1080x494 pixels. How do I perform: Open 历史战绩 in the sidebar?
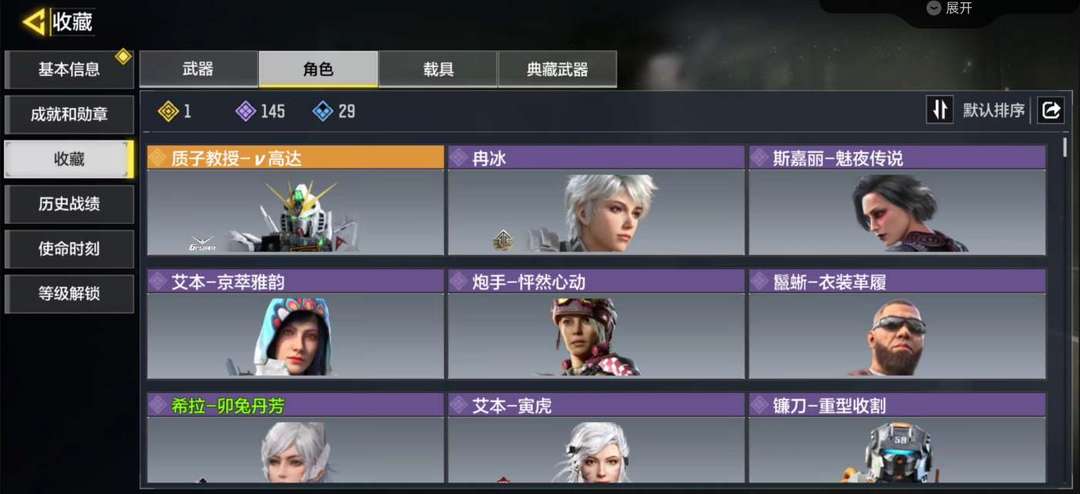[x=69, y=204]
